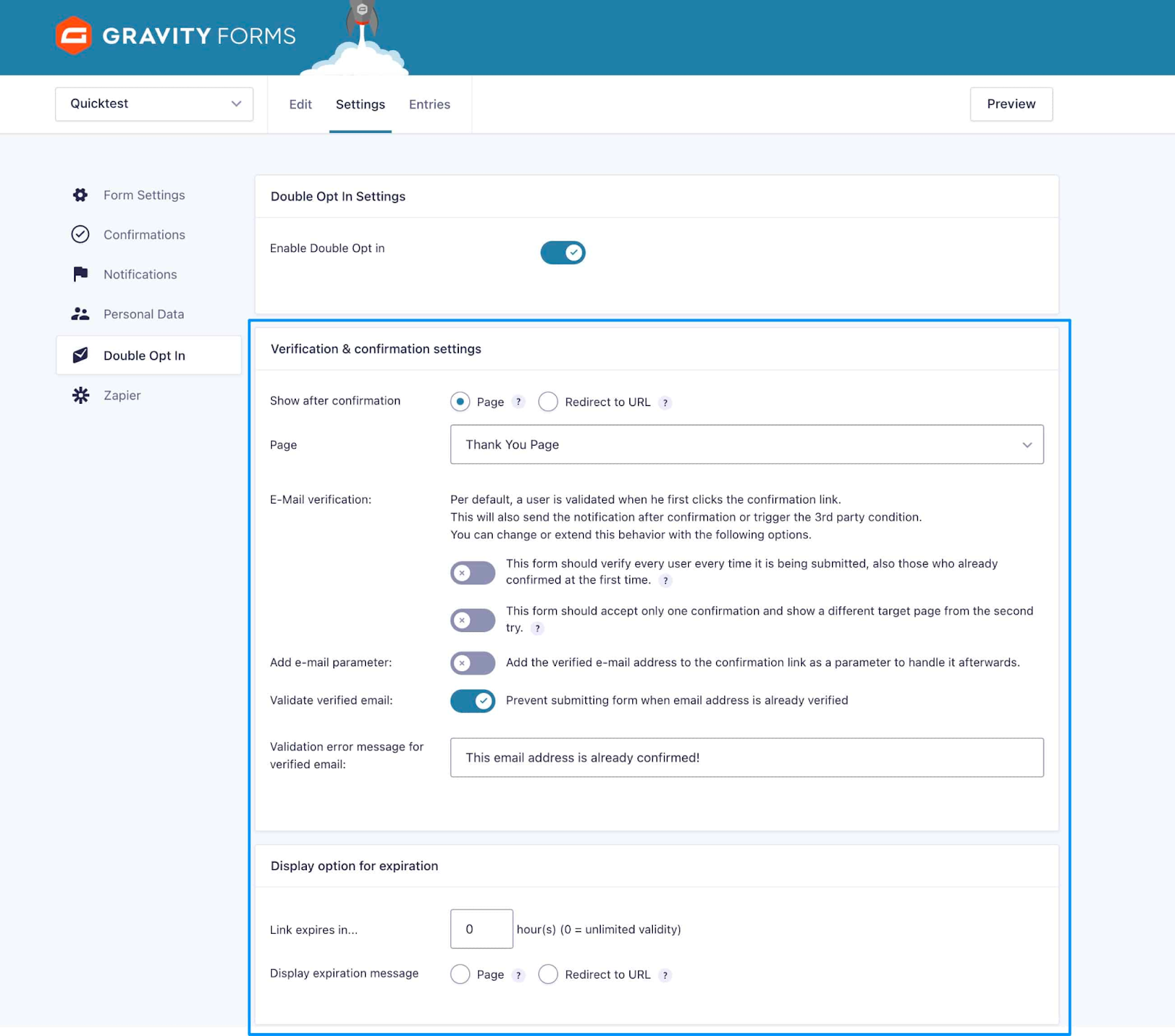Open Double Opt In settings in sidebar
Screen dimensions: 1175x1036
(x=148, y=355)
